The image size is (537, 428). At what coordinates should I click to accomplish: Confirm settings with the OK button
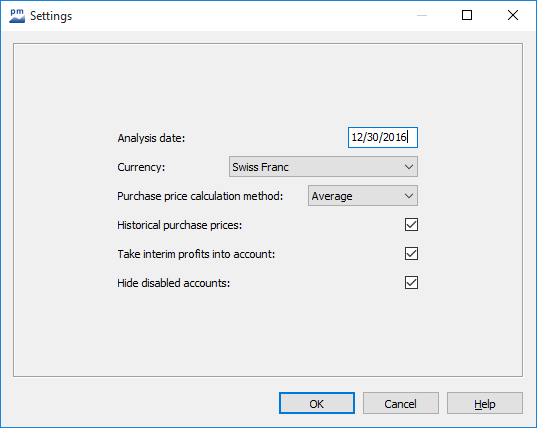click(317, 403)
